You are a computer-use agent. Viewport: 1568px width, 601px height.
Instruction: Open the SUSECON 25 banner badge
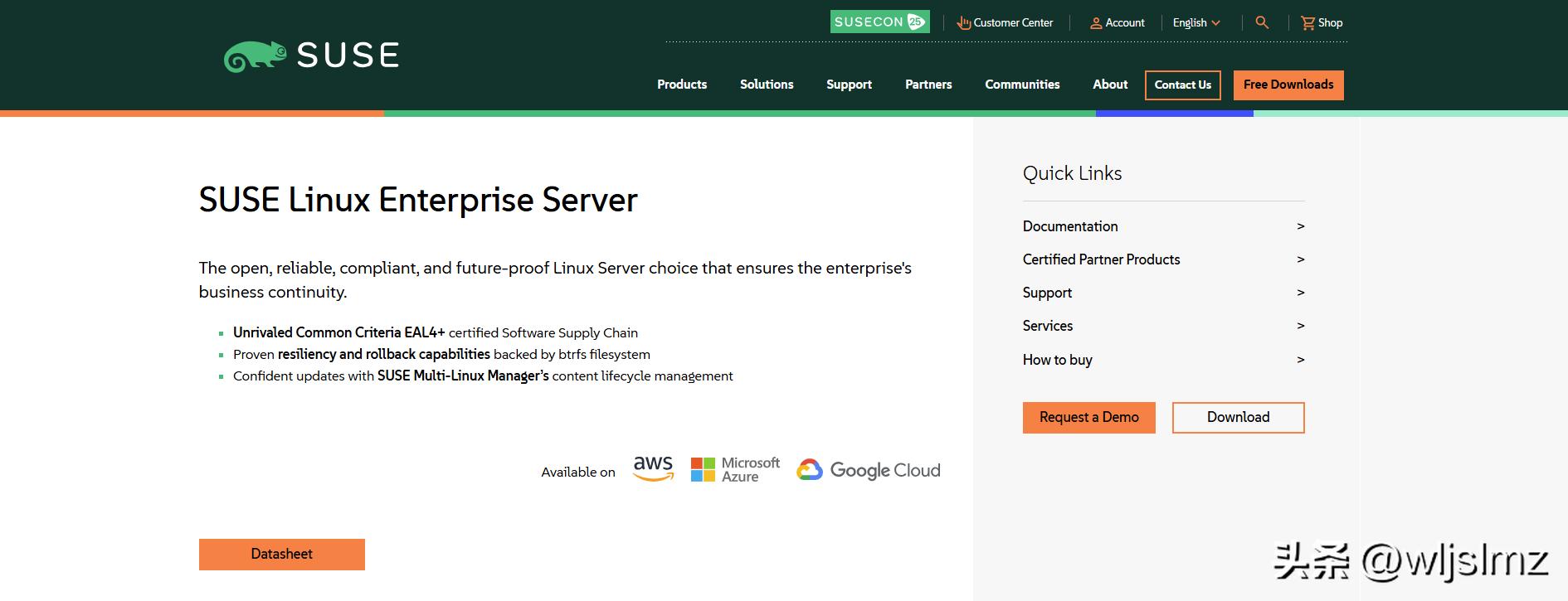point(879,22)
